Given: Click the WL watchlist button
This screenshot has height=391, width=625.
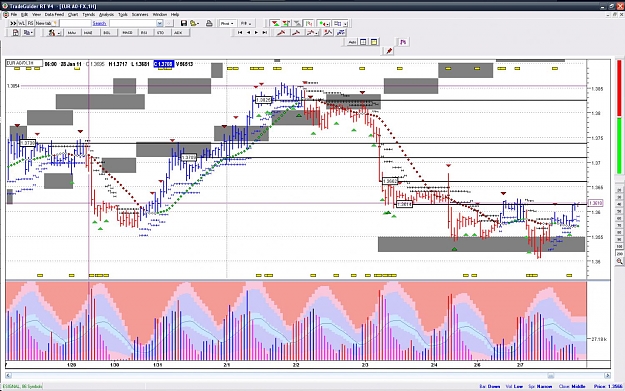Looking at the screenshot, I should [22, 23].
